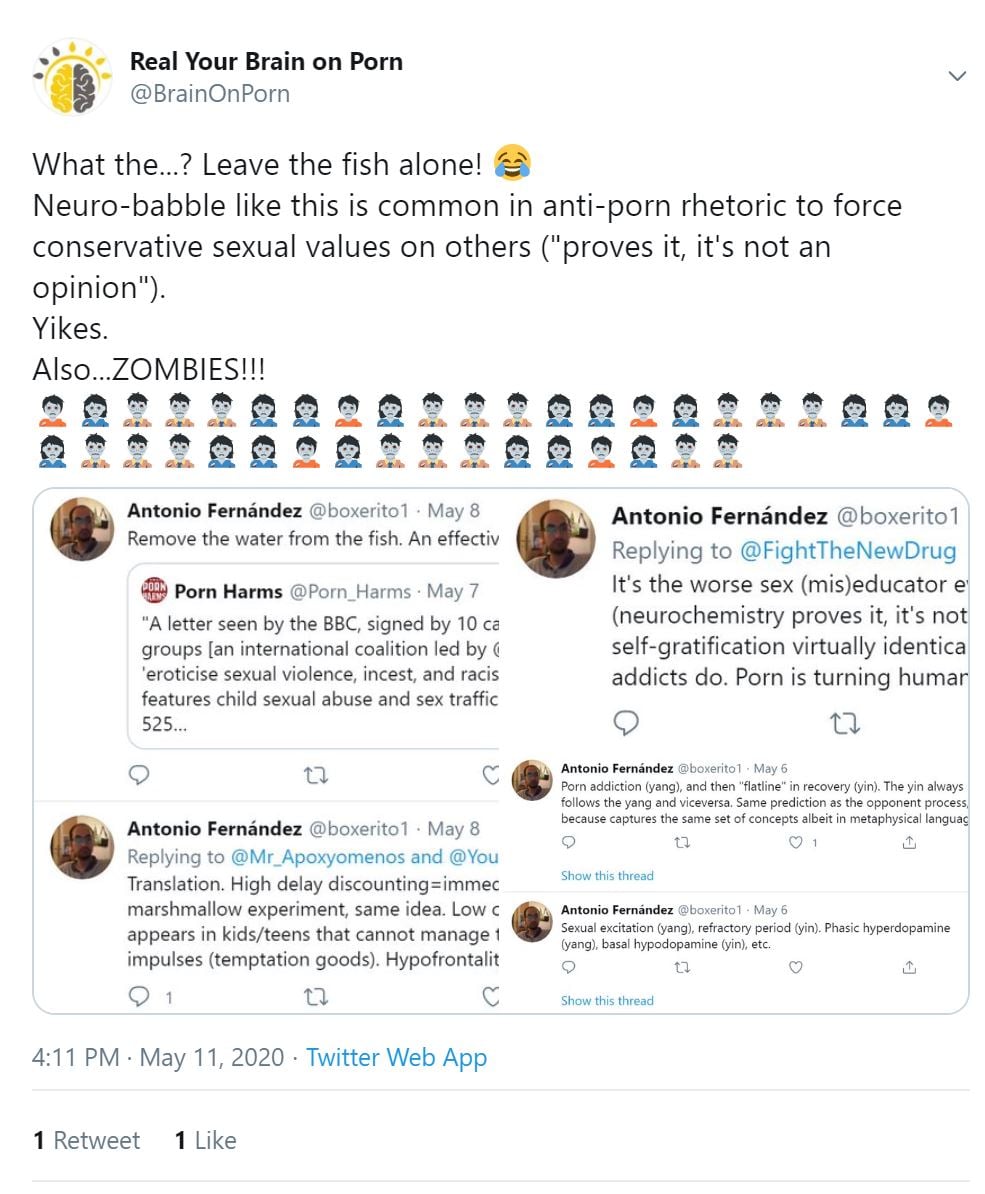Screen dimensions: 985x1194
Task: Open the tweet options chevron menu
Action: click(957, 77)
